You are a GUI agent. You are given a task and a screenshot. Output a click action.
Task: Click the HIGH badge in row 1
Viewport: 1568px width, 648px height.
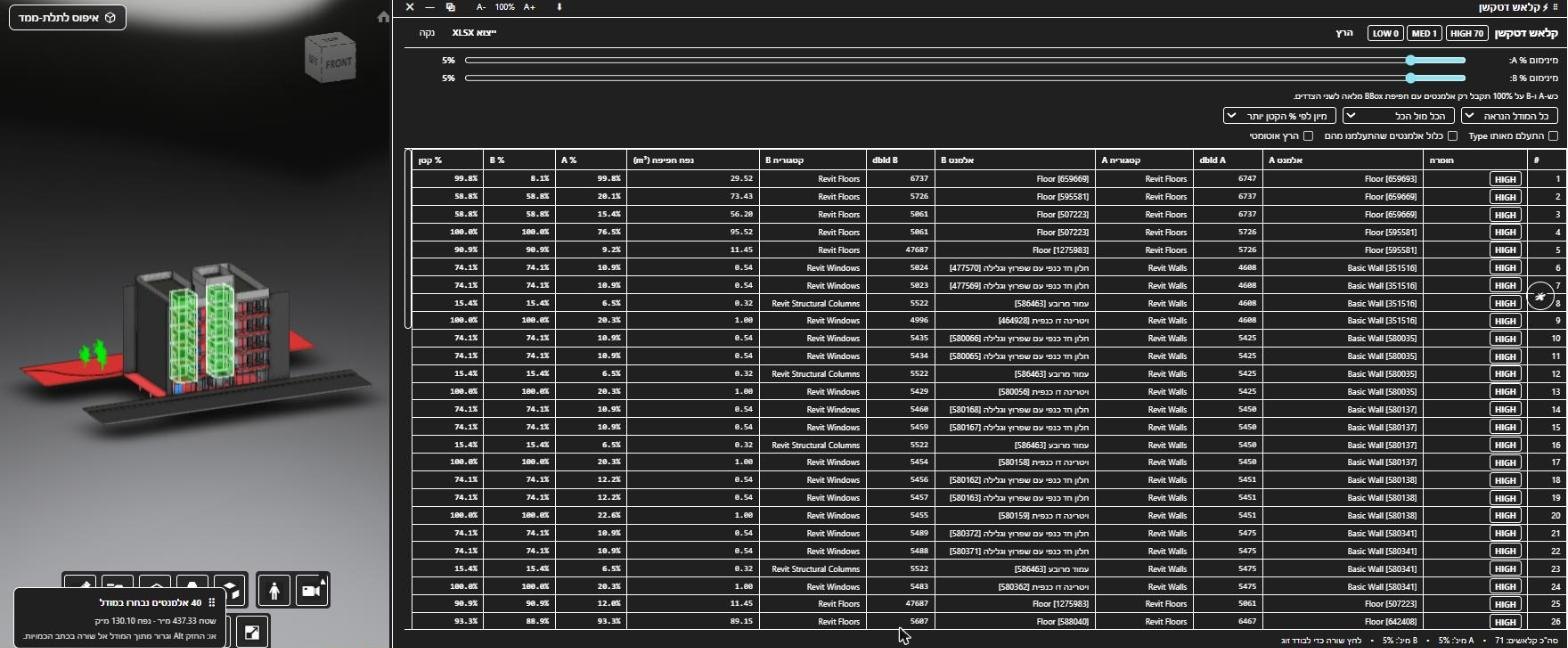(x=1505, y=179)
